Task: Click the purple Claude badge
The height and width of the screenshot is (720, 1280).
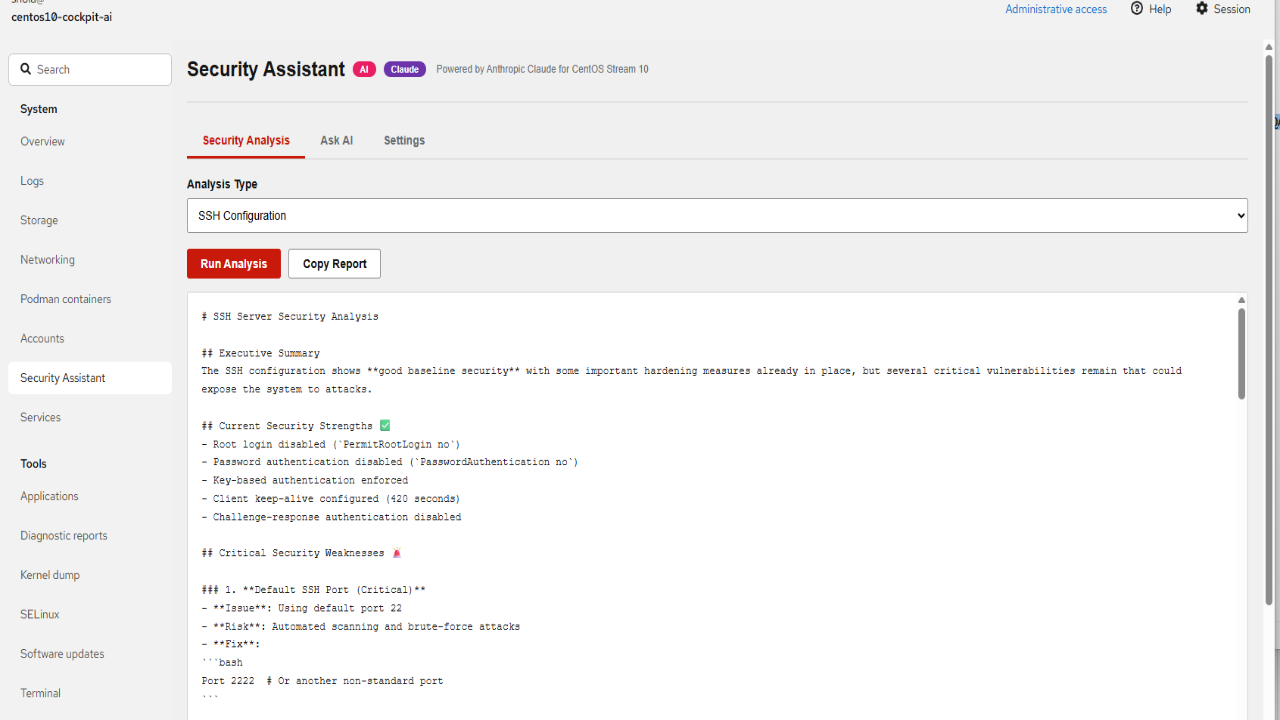Action: tap(405, 69)
